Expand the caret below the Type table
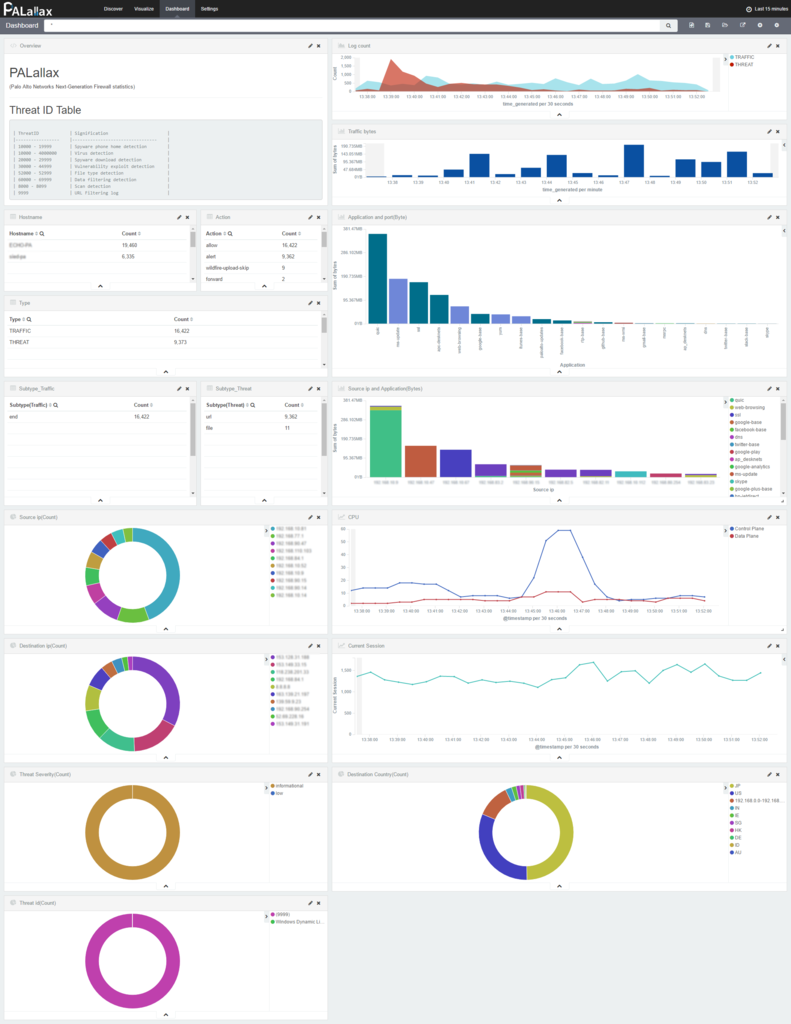This screenshot has height=1024, width=791. 166,372
